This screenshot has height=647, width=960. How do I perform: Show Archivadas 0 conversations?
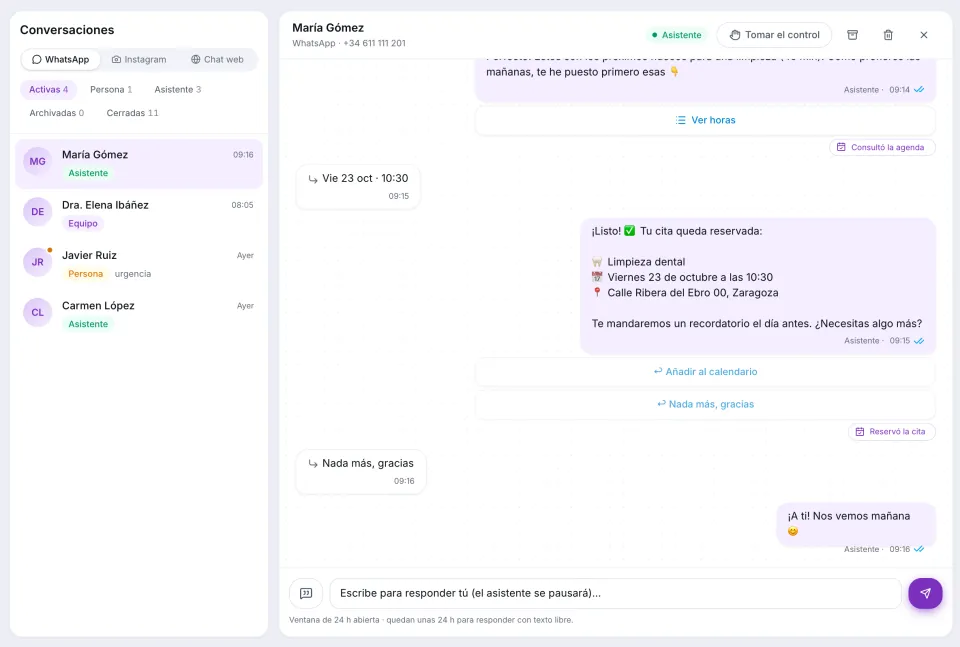click(x=57, y=113)
